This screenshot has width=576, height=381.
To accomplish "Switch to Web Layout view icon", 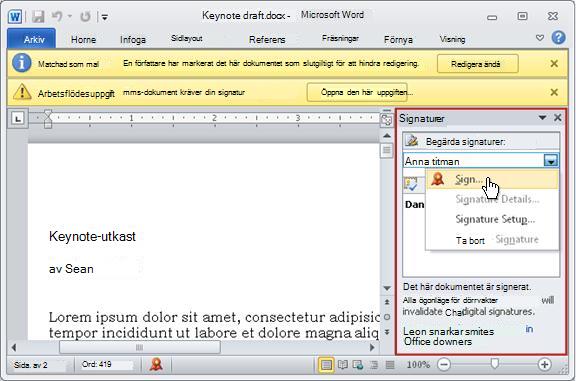I will click(358, 365).
